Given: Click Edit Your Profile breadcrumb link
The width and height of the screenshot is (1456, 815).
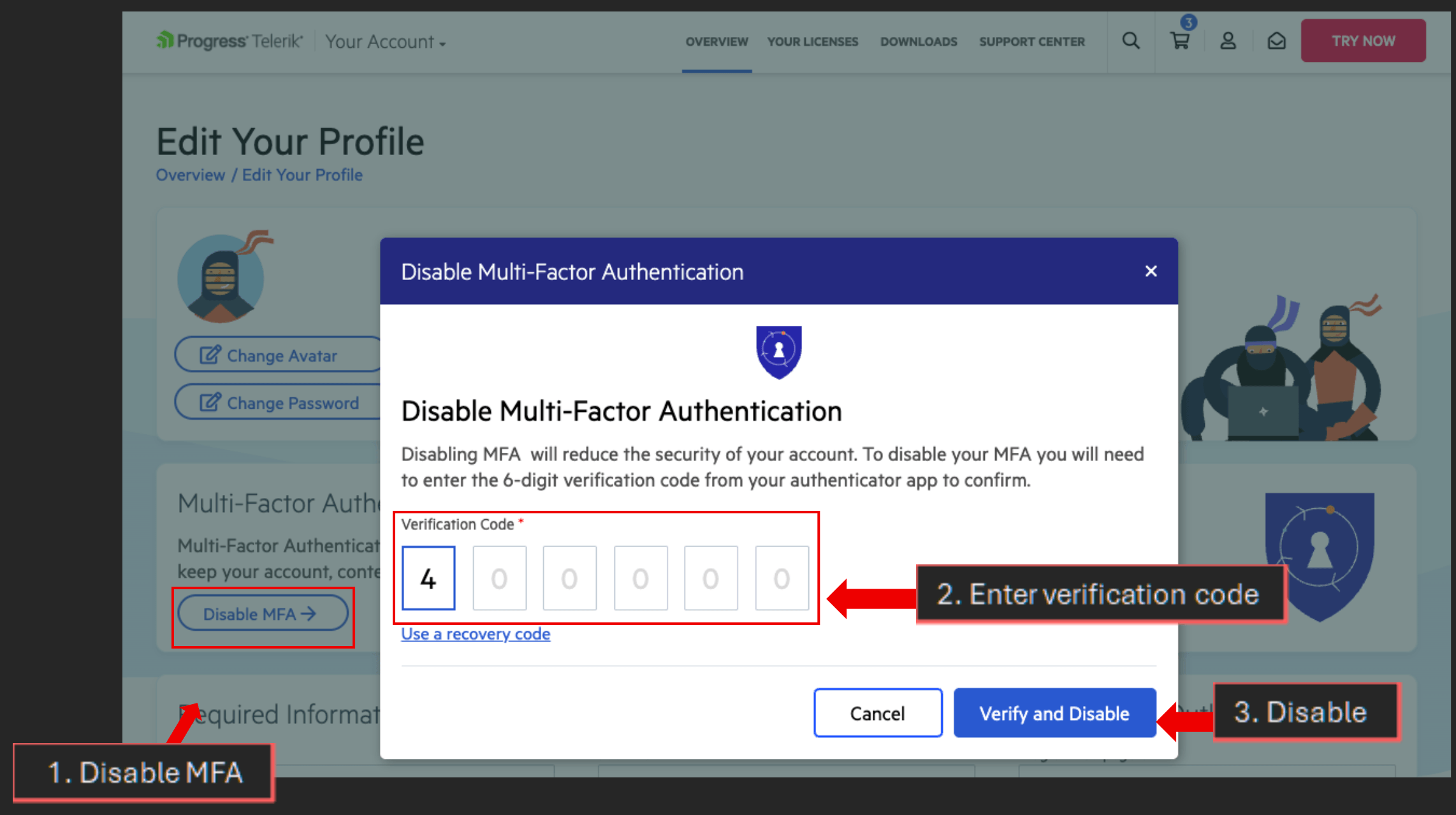Looking at the screenshot, I should pyautogui.click(x=302, y=175).
